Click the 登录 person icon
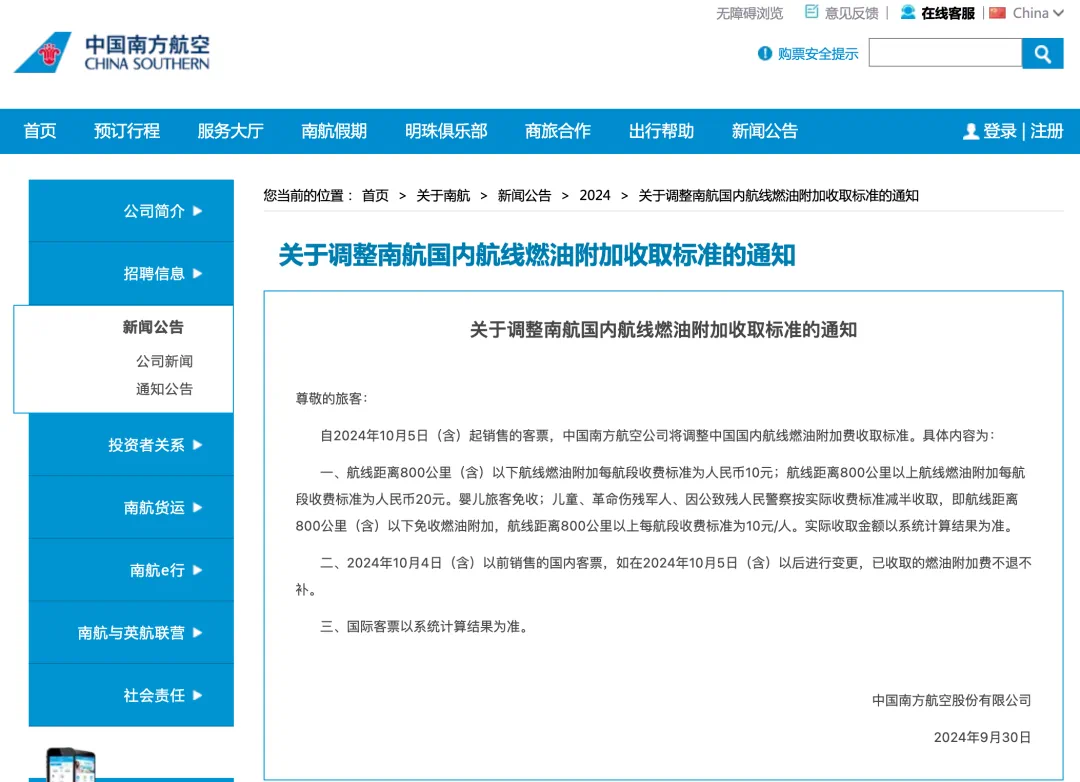The width and height of the screenshot is (1080, 782). coord(970,131)
